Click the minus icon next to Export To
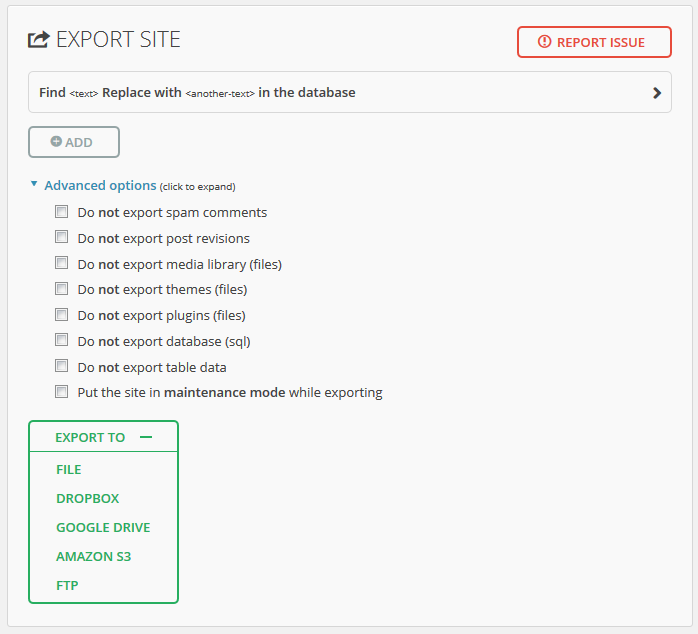The height and width of the screenshot is (634, 698). click(x=146, y=437)
